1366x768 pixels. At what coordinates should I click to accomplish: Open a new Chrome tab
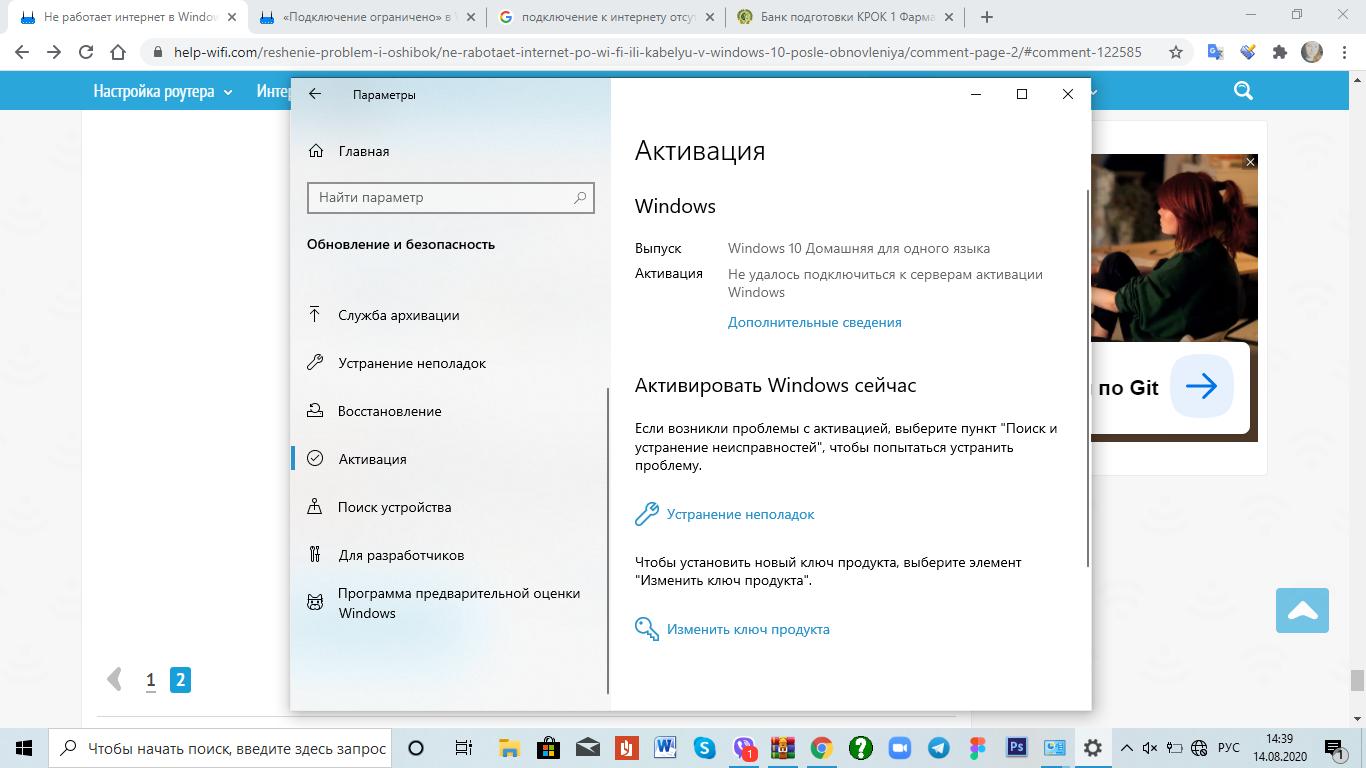[x=987, y=17]
